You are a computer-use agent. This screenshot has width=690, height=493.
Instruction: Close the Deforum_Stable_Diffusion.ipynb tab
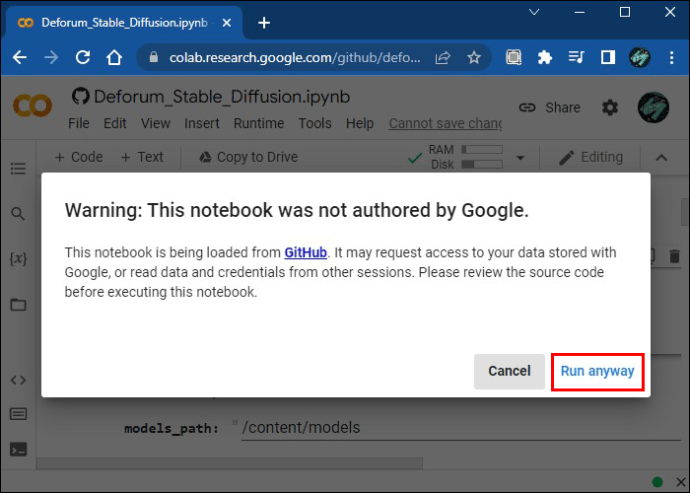[x=227, y=23]
